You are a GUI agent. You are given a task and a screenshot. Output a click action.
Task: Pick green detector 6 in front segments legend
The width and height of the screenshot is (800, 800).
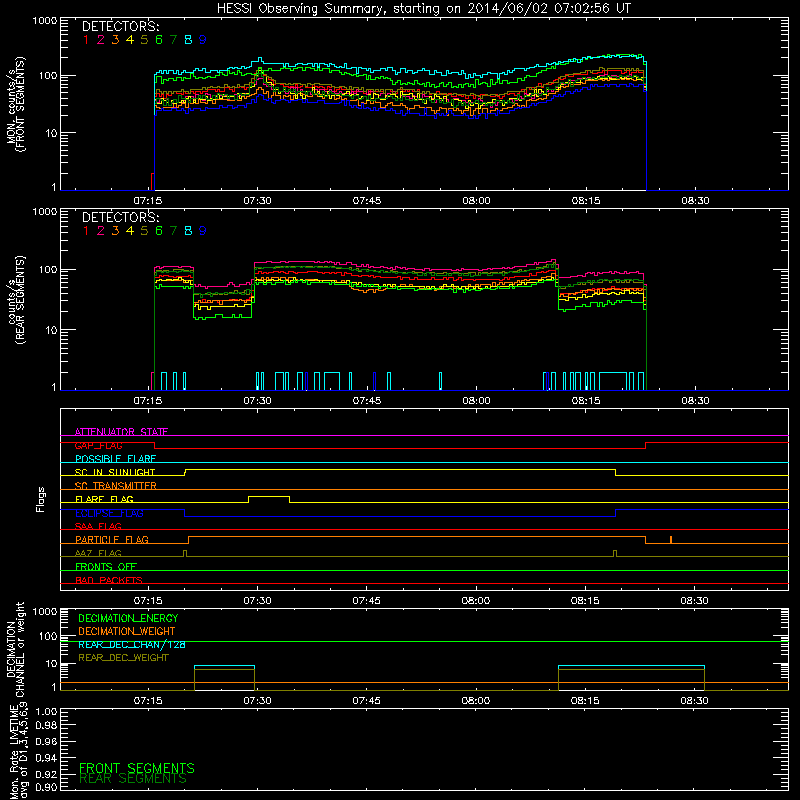point(159,40)
